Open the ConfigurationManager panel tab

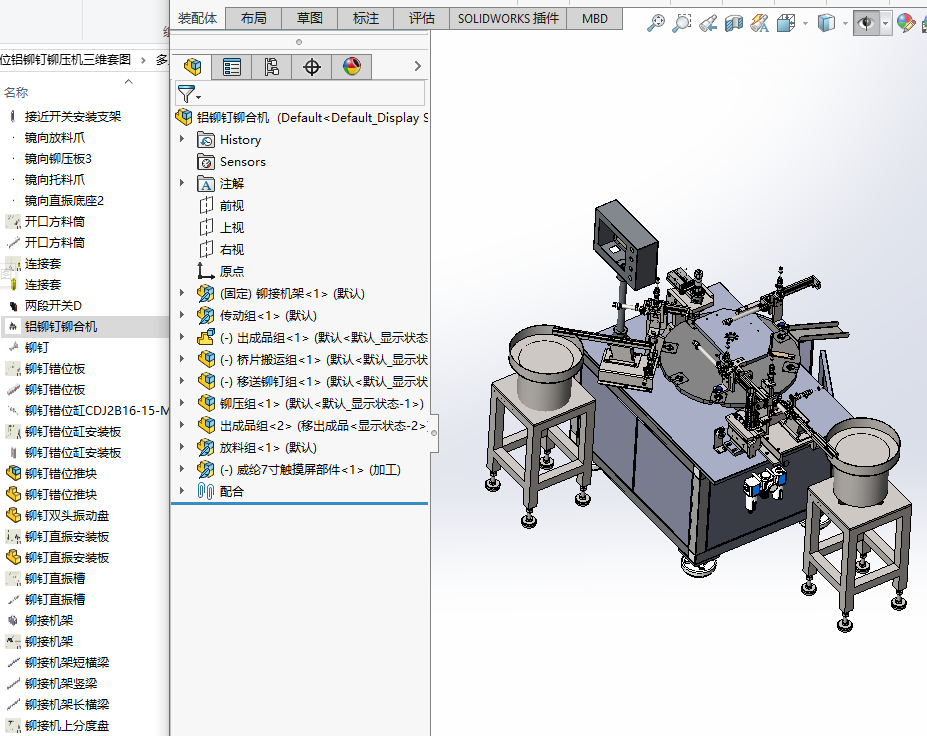point(272,67)
